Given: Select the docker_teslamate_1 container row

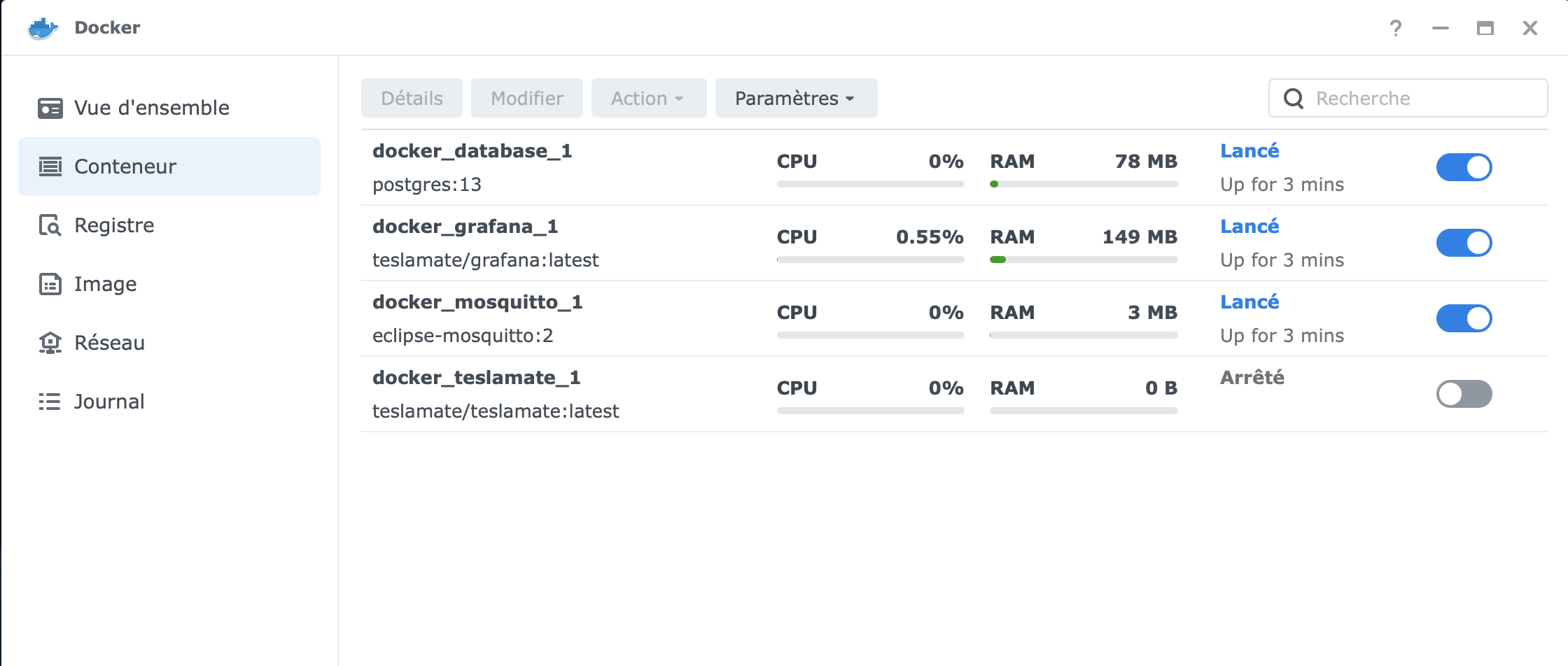Looking at the screenshot, I should tap(560, 394).
